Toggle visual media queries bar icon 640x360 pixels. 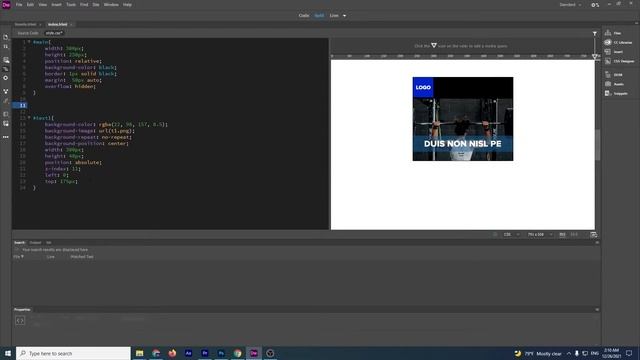point(6,69)
